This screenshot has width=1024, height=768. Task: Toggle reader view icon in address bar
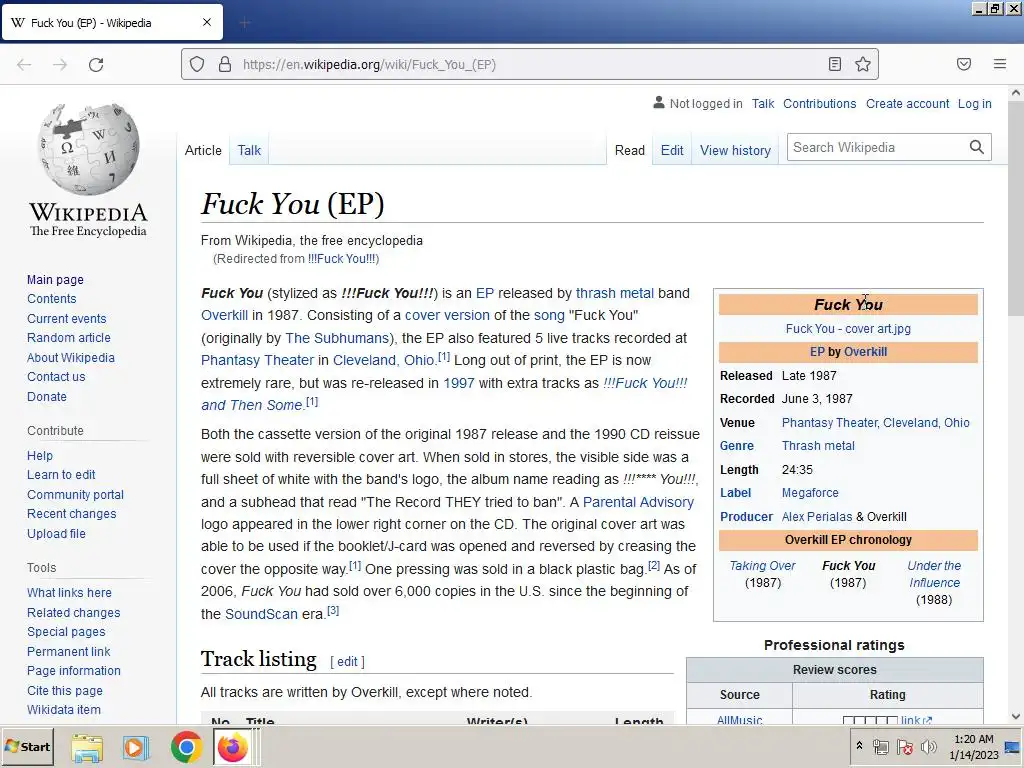(x=835, y=64)
